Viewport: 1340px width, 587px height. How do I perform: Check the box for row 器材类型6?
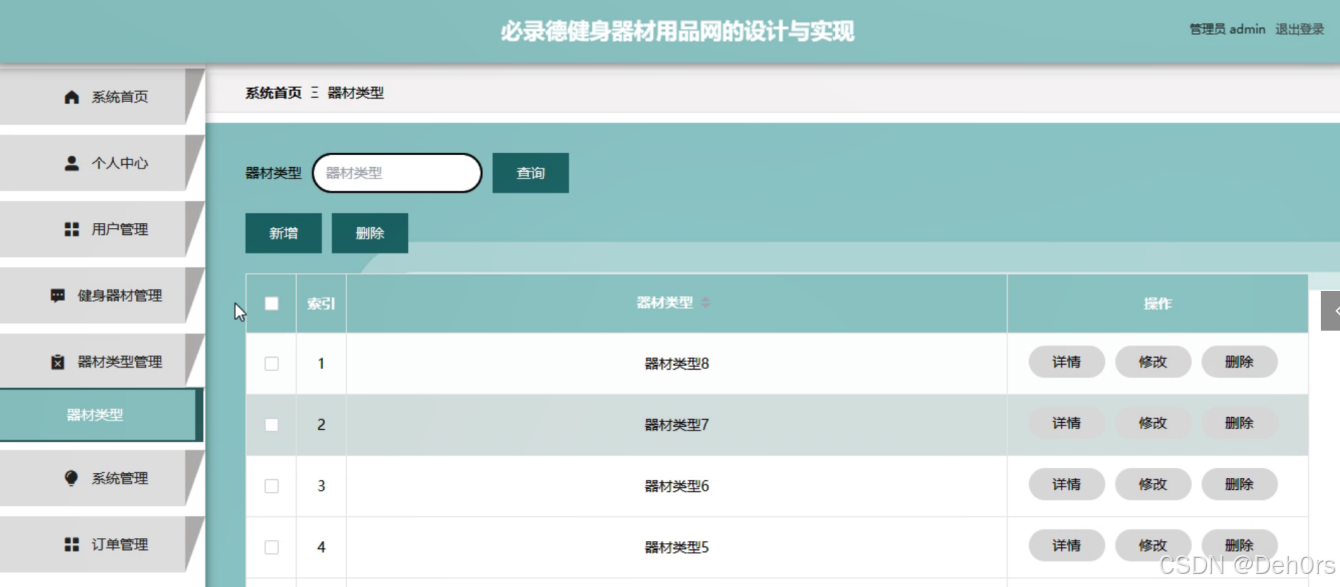271,486
